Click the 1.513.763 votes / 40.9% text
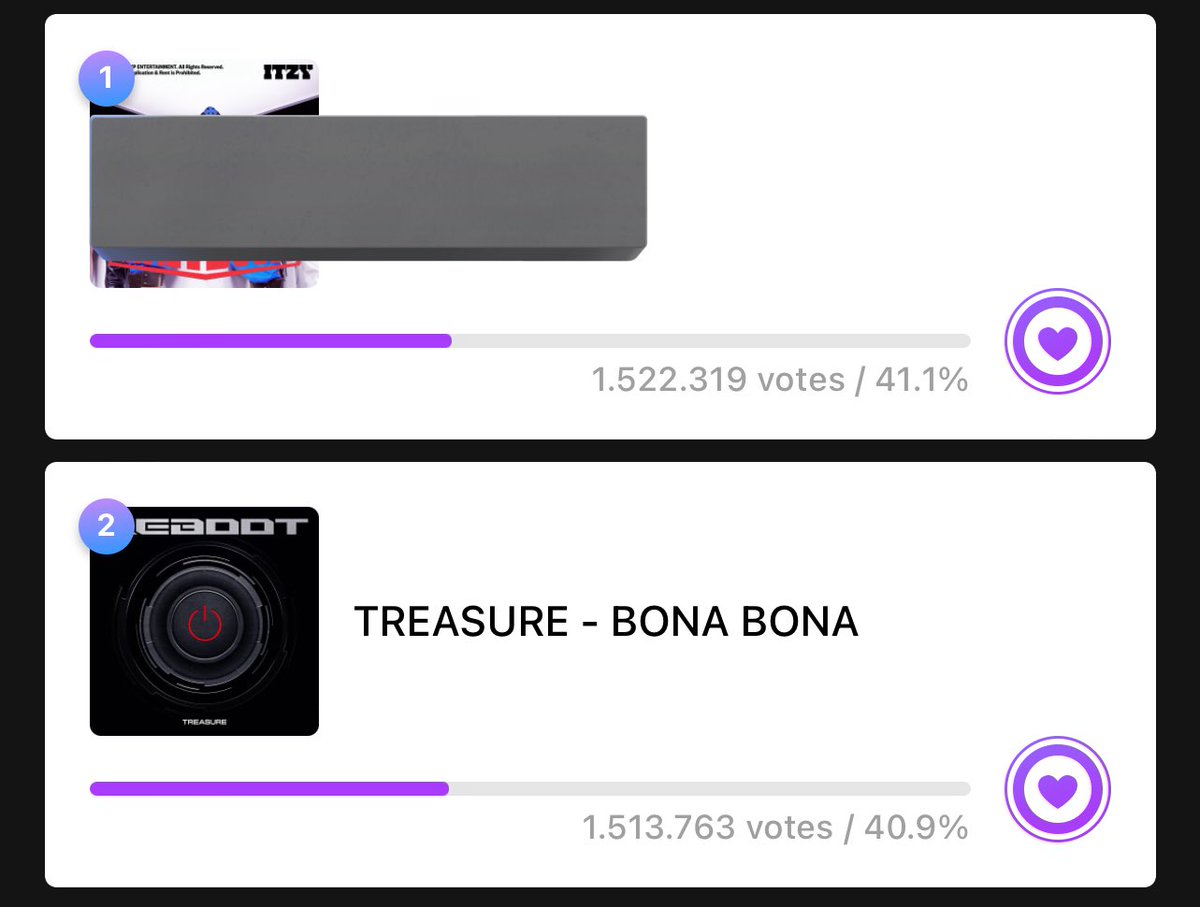This screenshot has width=1200, height=907. tap(775, 828)
